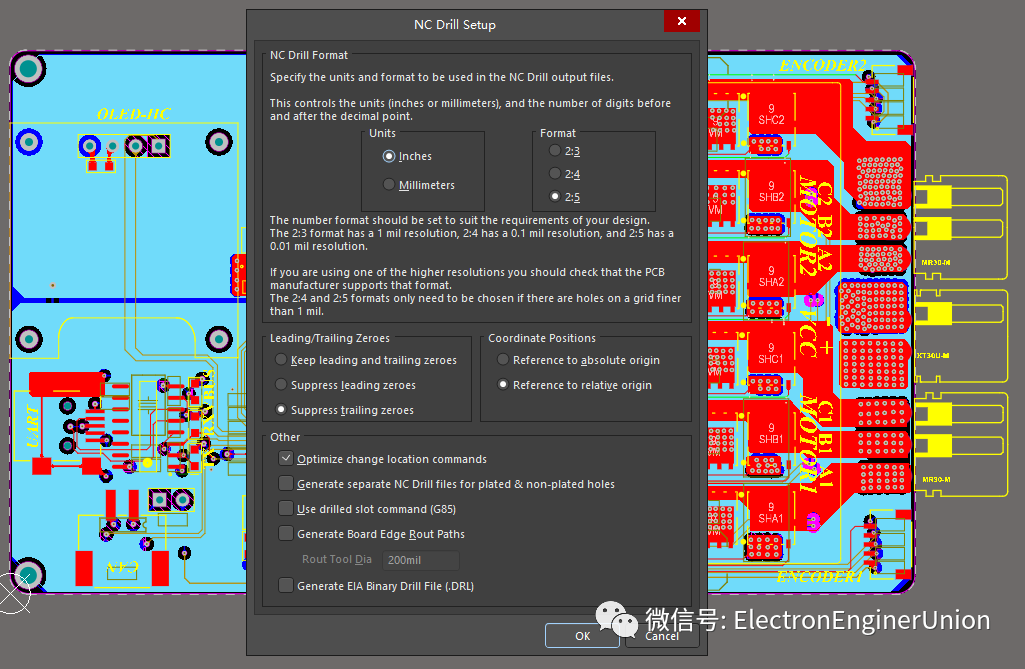Viewport: 1025px width, 669px height.
Task: Select Suppress leading zeroes option
Action: [x=282, y=385]
